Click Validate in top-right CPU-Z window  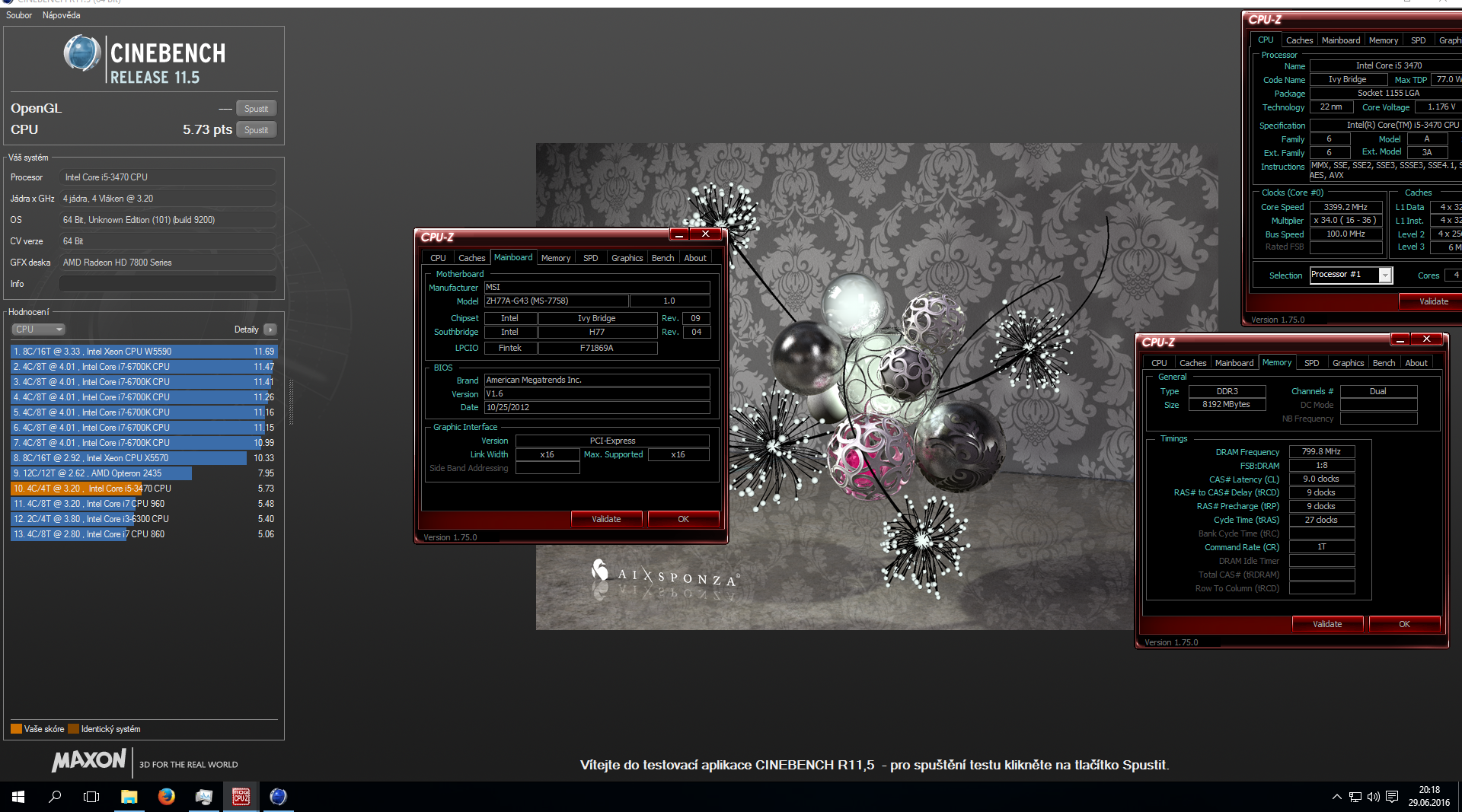coord(1432,301)
